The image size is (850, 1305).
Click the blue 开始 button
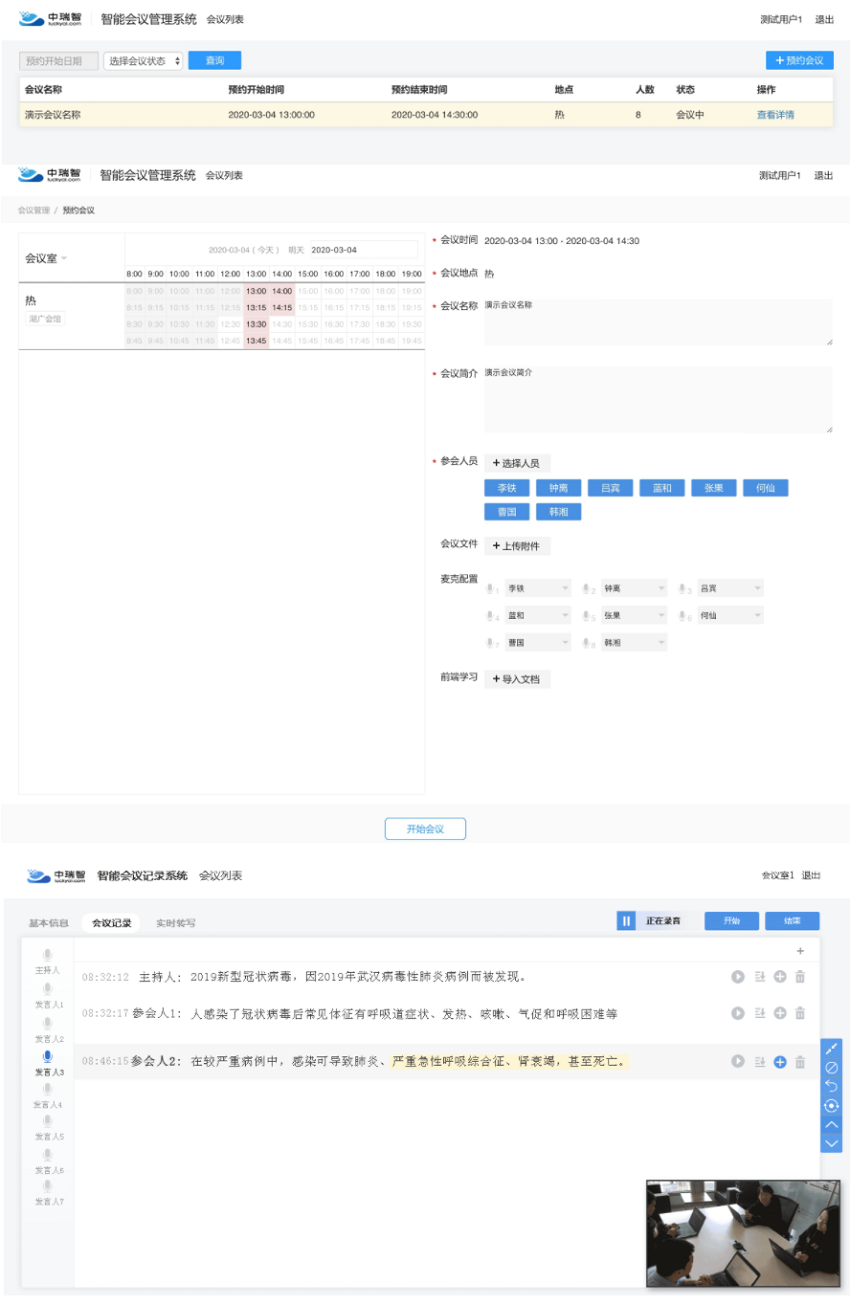pyautogui.click(x=731, y=921)
